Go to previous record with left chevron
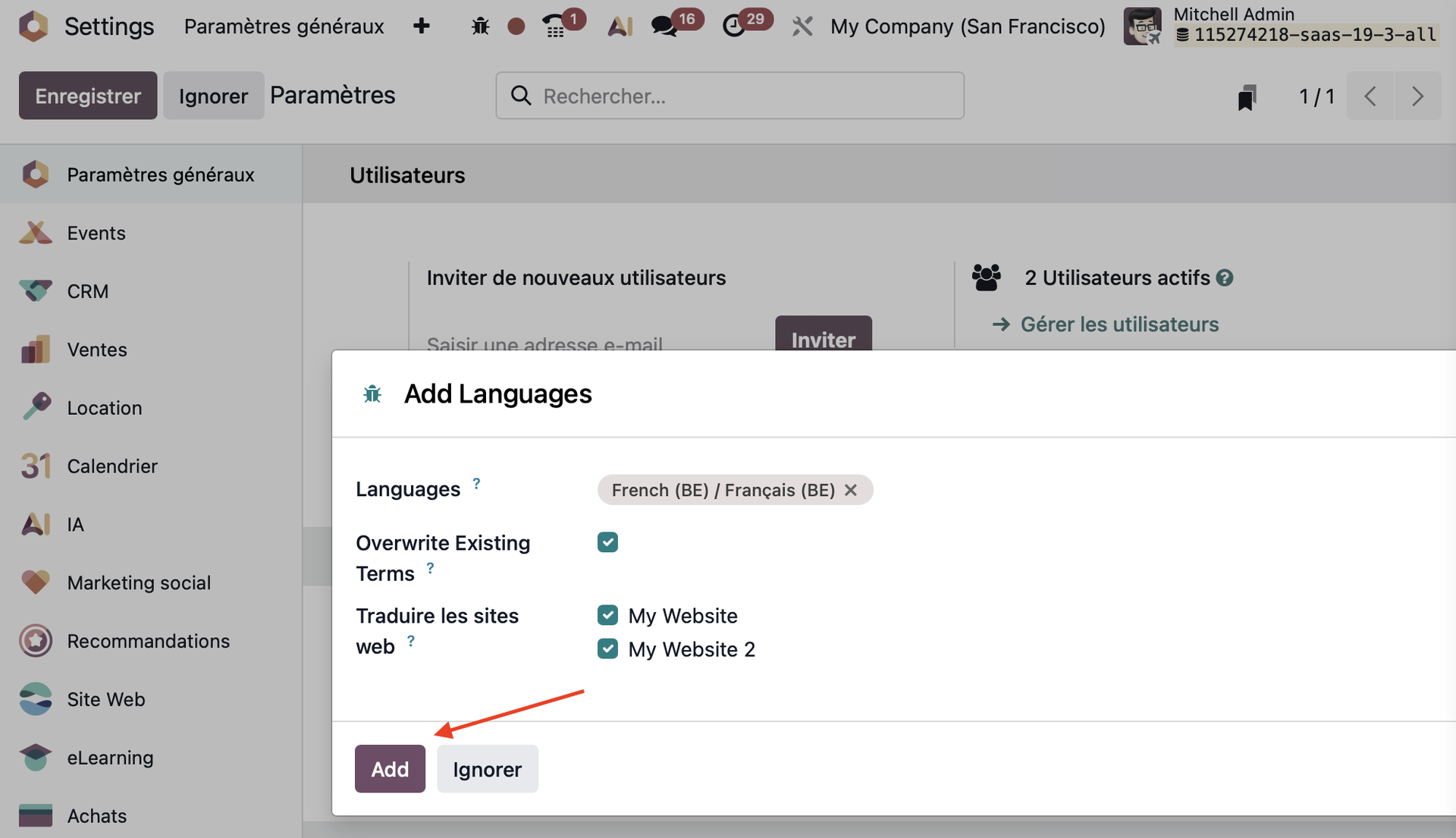 point(1370,96)
